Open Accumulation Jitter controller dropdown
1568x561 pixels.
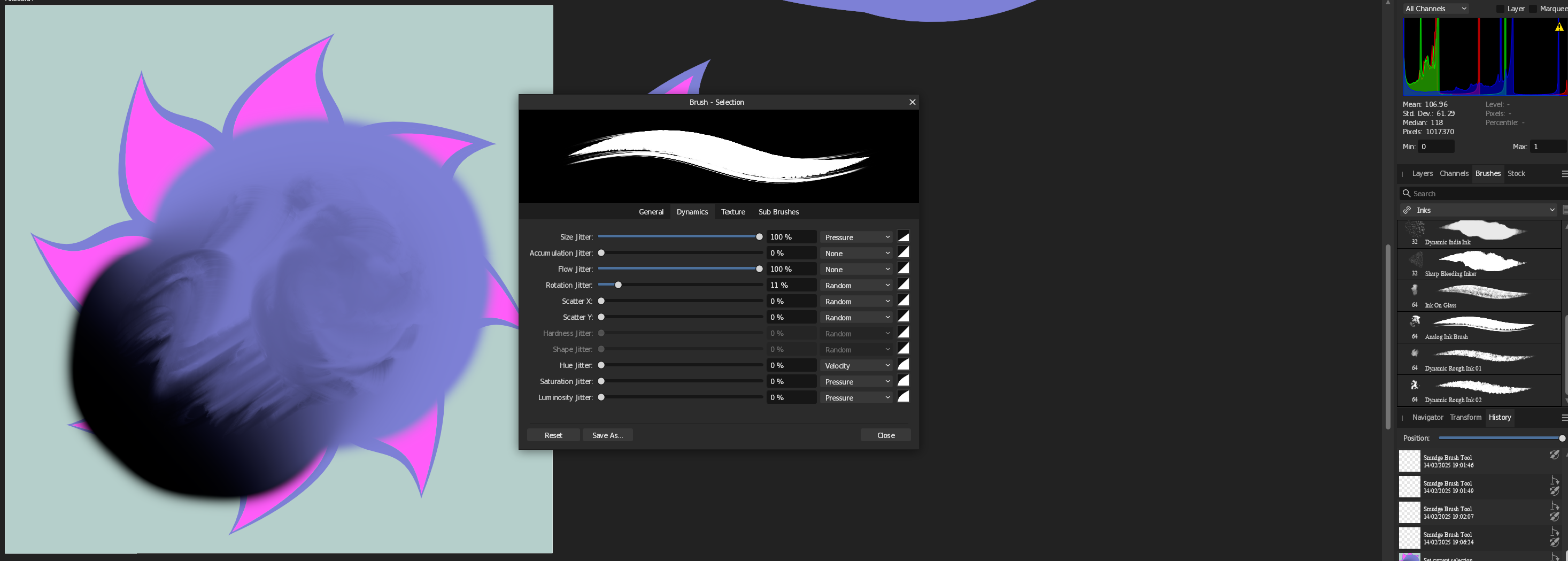pos(856,253)
